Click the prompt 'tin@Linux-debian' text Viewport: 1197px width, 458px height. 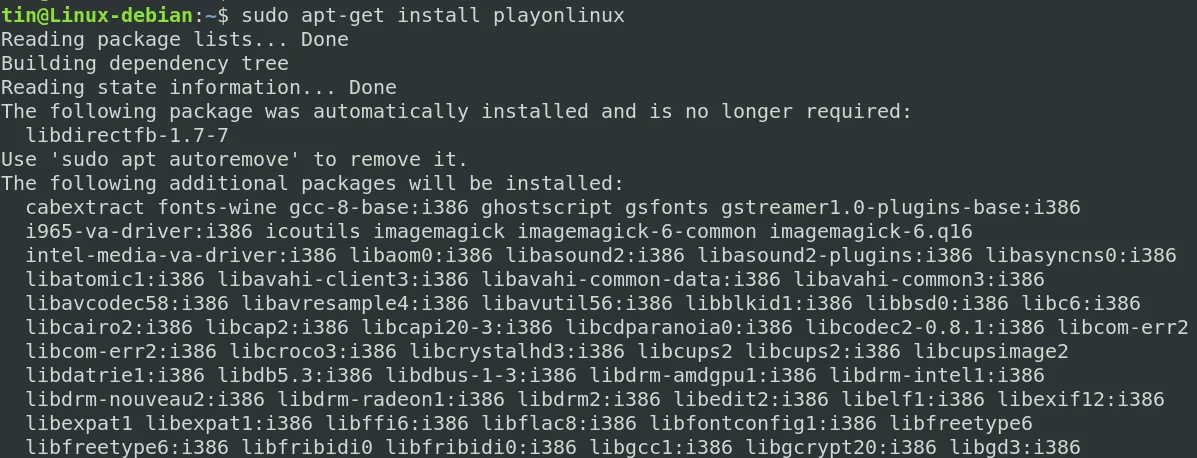[x=97, y=15]
